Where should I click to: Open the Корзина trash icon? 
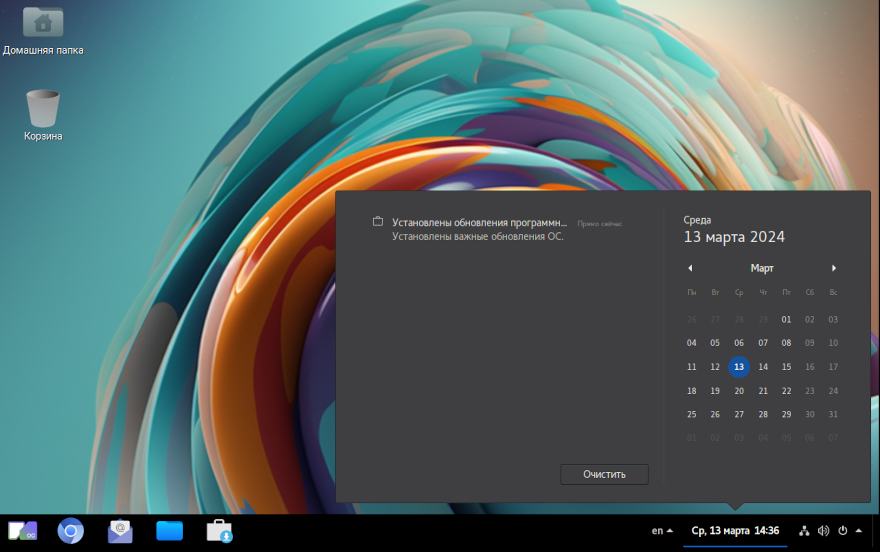point(43,108)
